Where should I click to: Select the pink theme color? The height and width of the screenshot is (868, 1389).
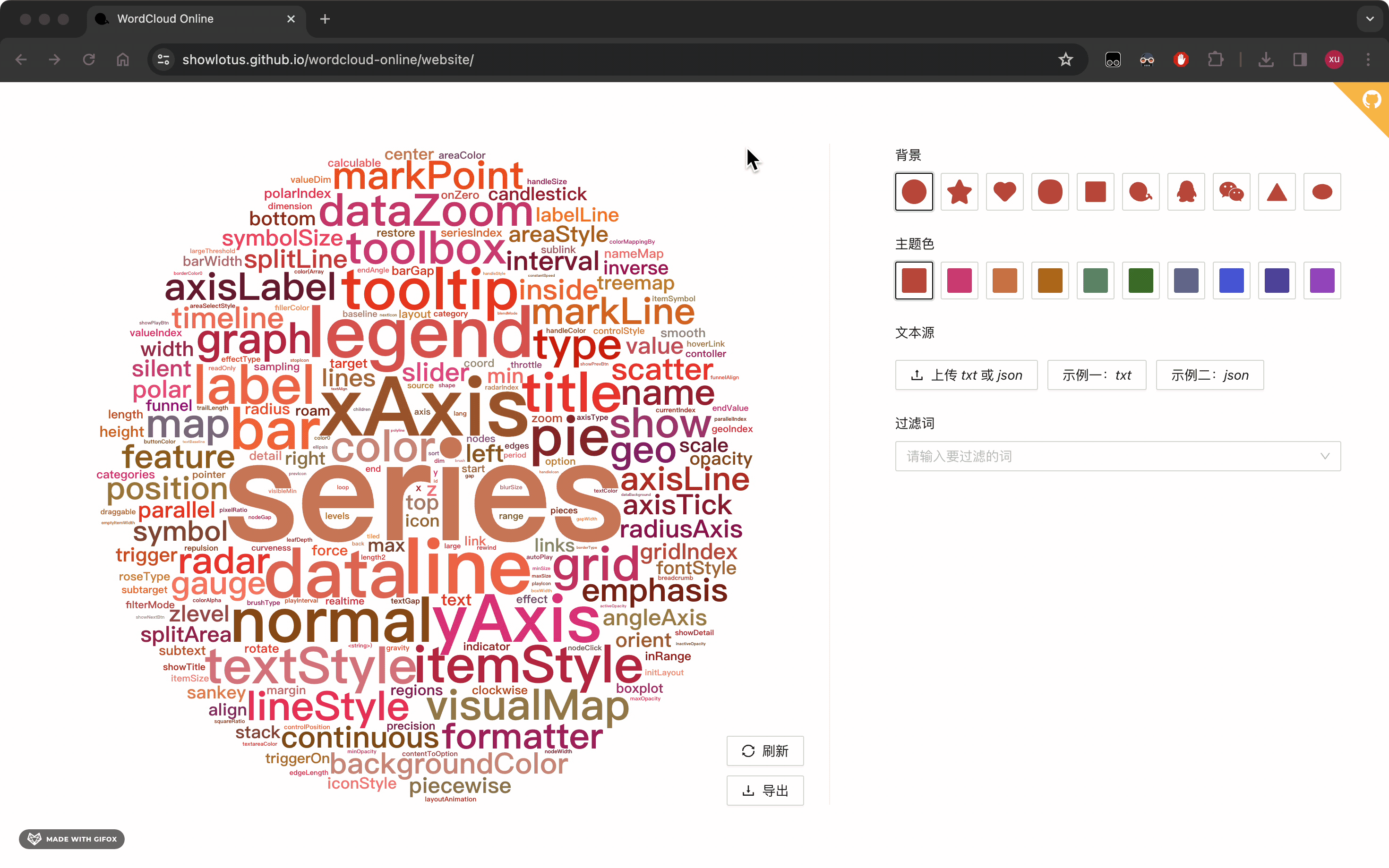click(x=959, y=281)
